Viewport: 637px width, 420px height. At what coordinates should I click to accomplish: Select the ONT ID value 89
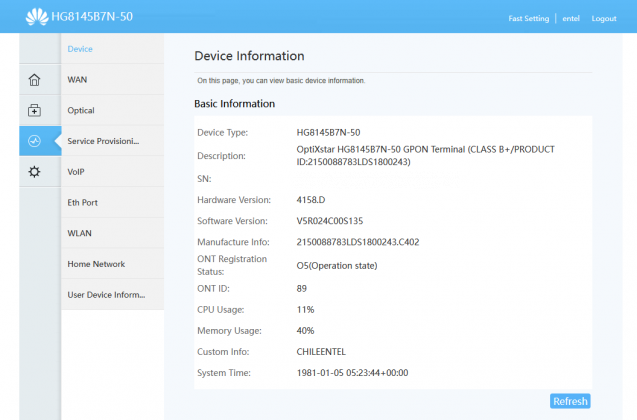coord(301,288)
